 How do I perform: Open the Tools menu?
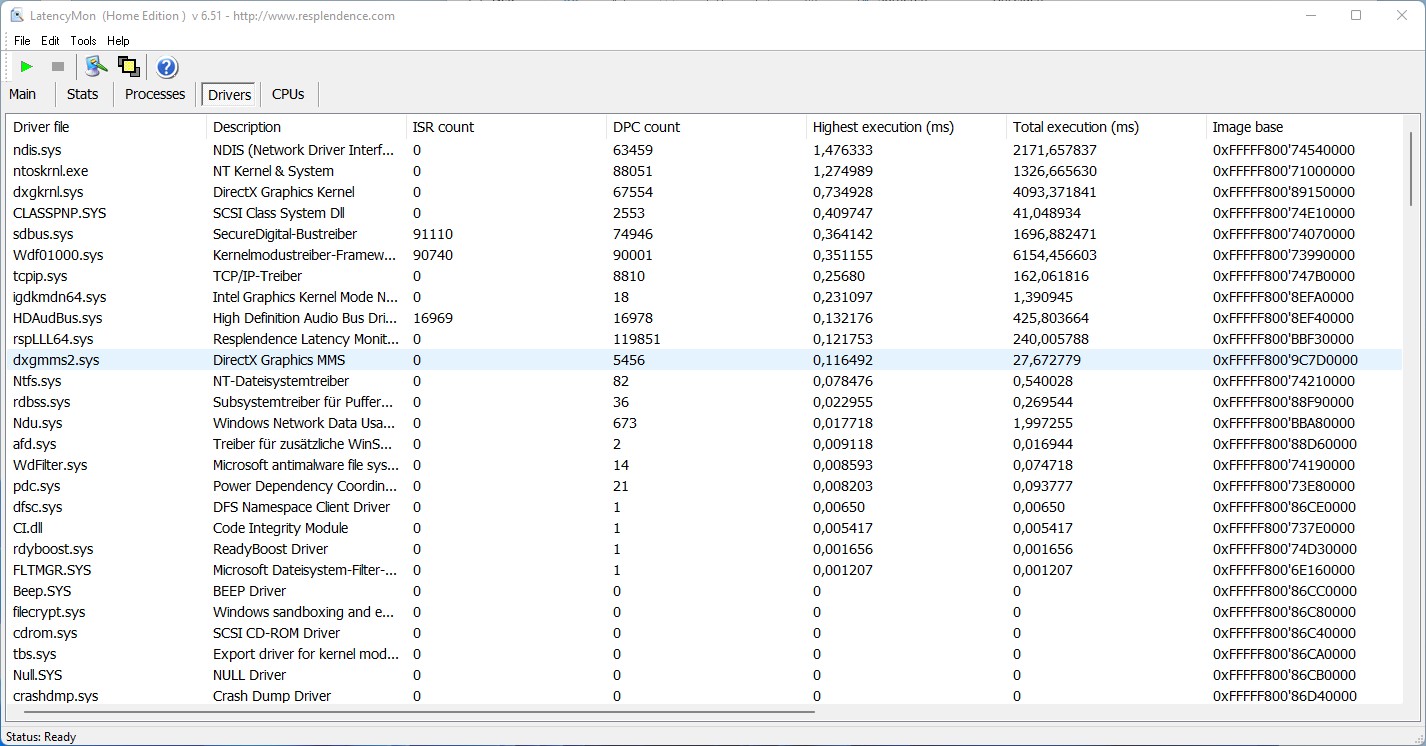click(83, 41)
